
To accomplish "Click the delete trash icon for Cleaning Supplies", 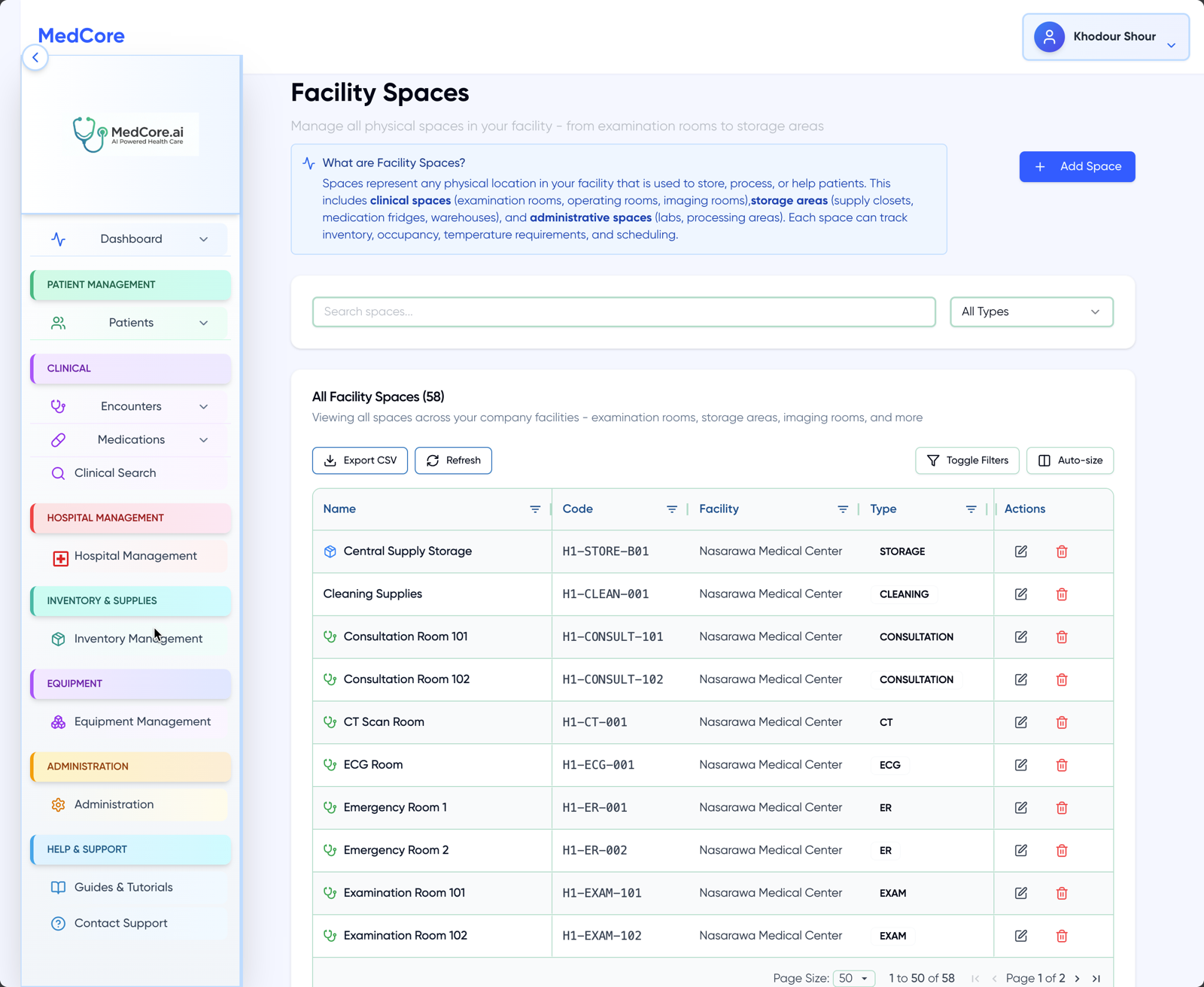I will point(1062,594).
